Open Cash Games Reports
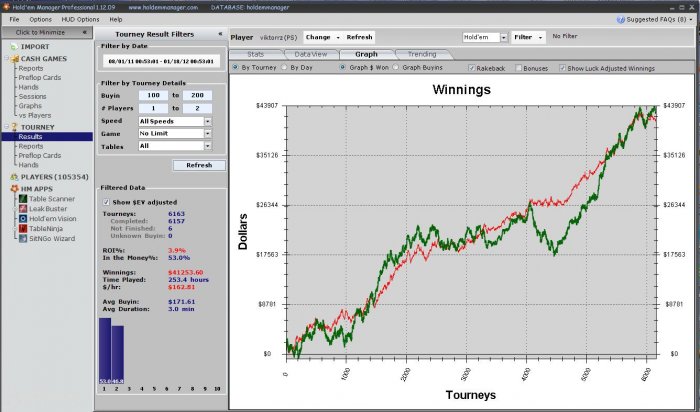The width and height of the screenshot is (700, 412). 31,68
